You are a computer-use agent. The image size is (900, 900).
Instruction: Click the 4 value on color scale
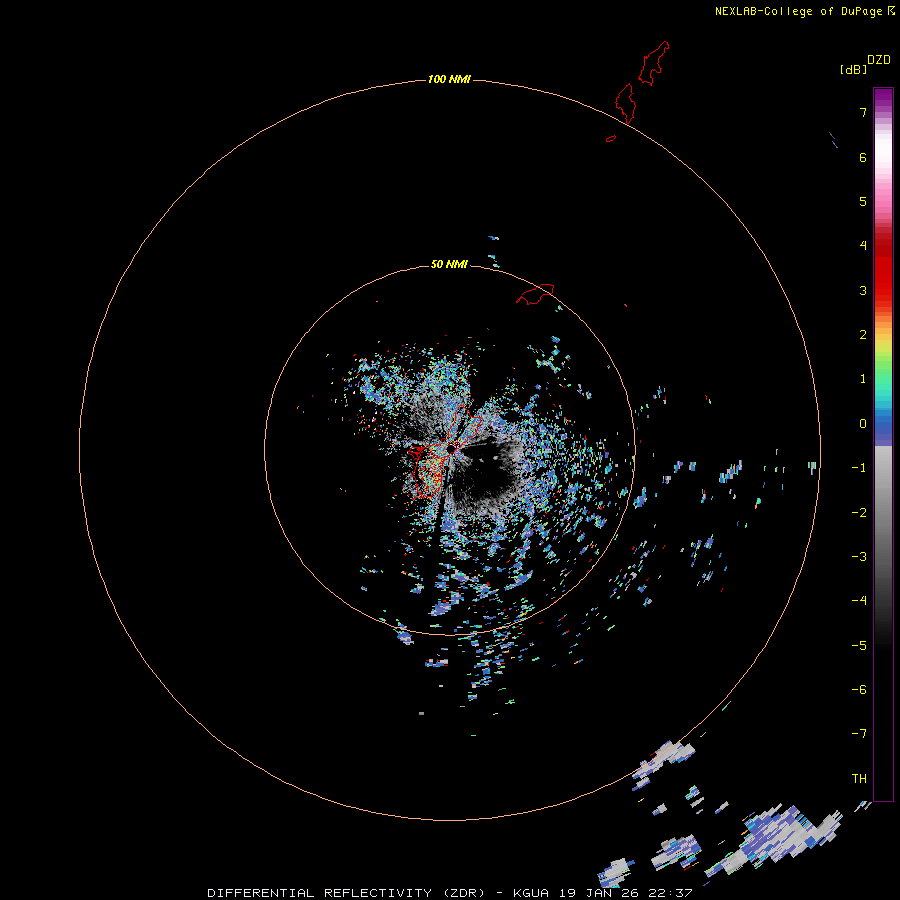point(863,246)
